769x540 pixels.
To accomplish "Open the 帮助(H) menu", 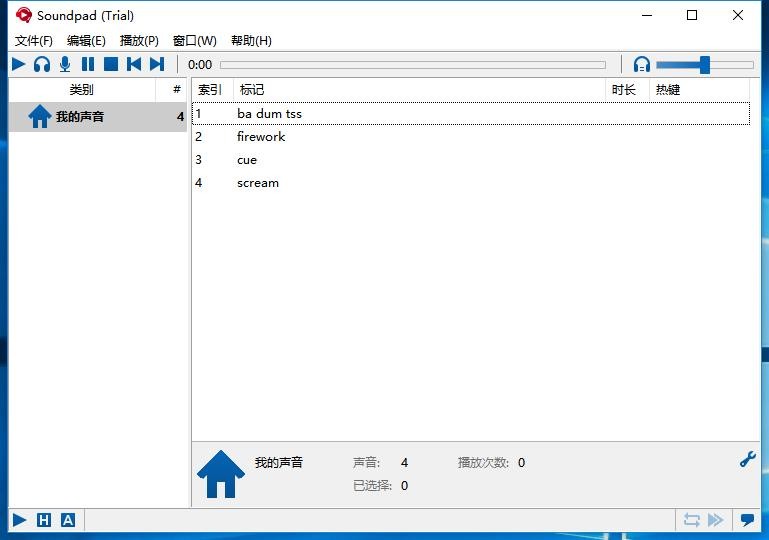I will [251, 41].
